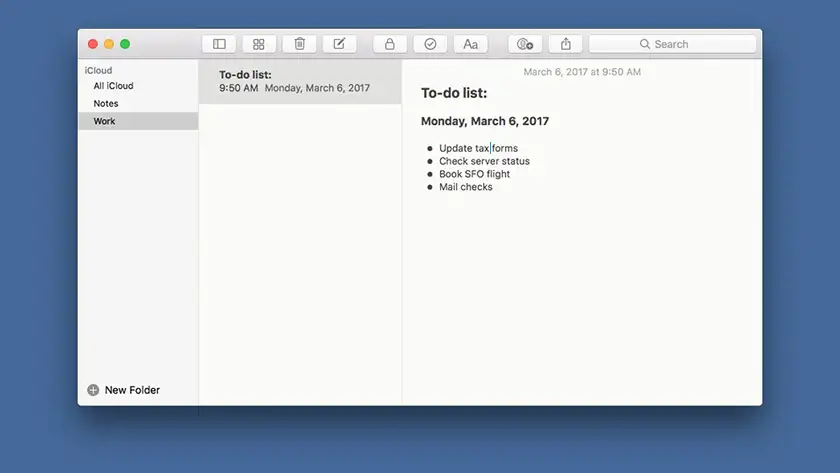Click the plus icon beside New Folder

(x=93, y=390)
